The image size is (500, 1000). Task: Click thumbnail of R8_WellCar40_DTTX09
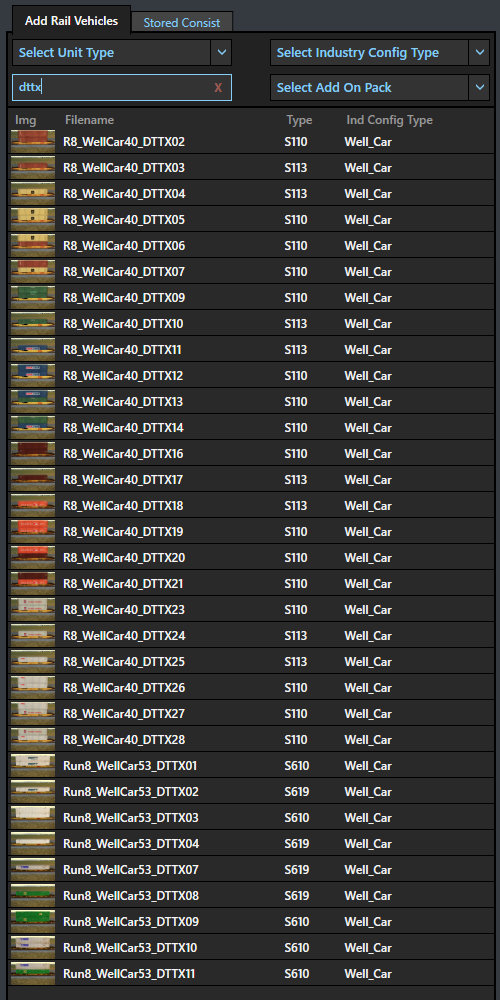[x=33, y=298]
